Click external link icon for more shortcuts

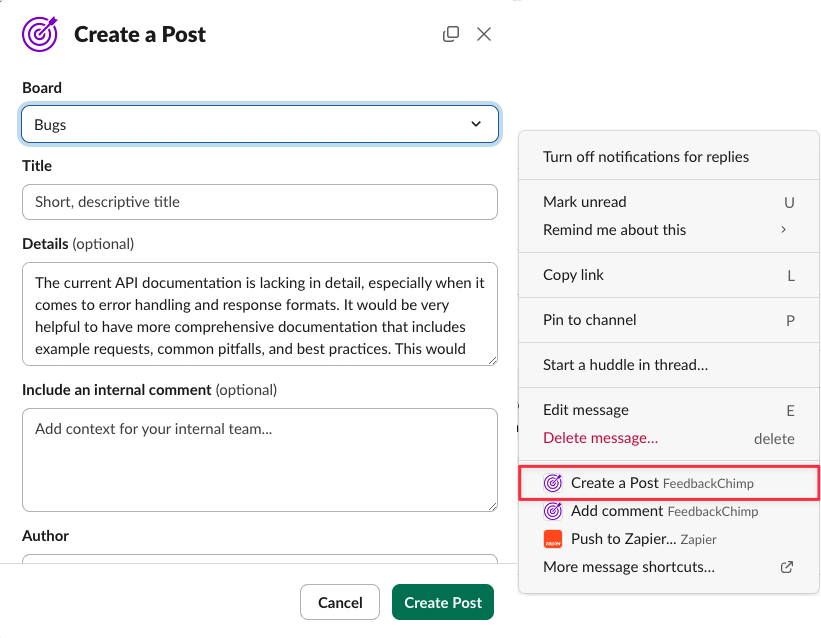coord(786,567)
